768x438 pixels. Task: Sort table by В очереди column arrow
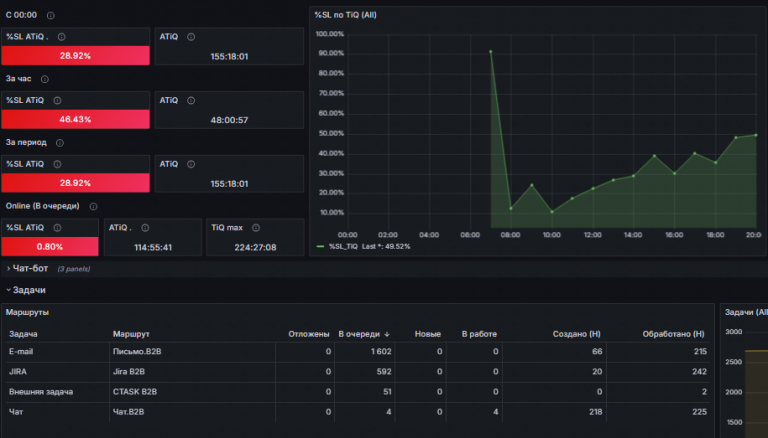pyautogui.click(x=387, y=334)
